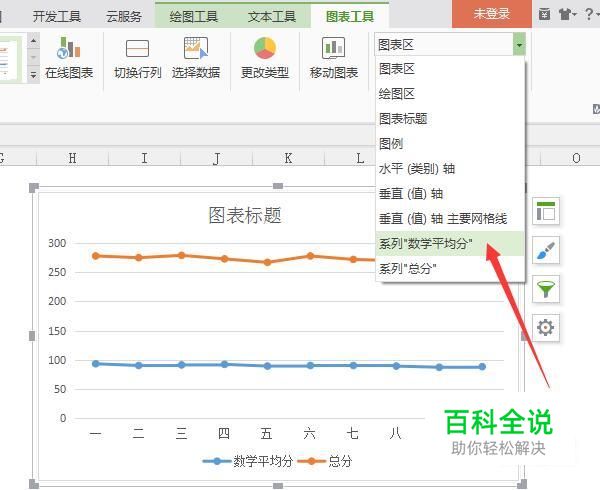Select column header I
Viewport: 600px width, 490px height.
click(x=144, y=158)
